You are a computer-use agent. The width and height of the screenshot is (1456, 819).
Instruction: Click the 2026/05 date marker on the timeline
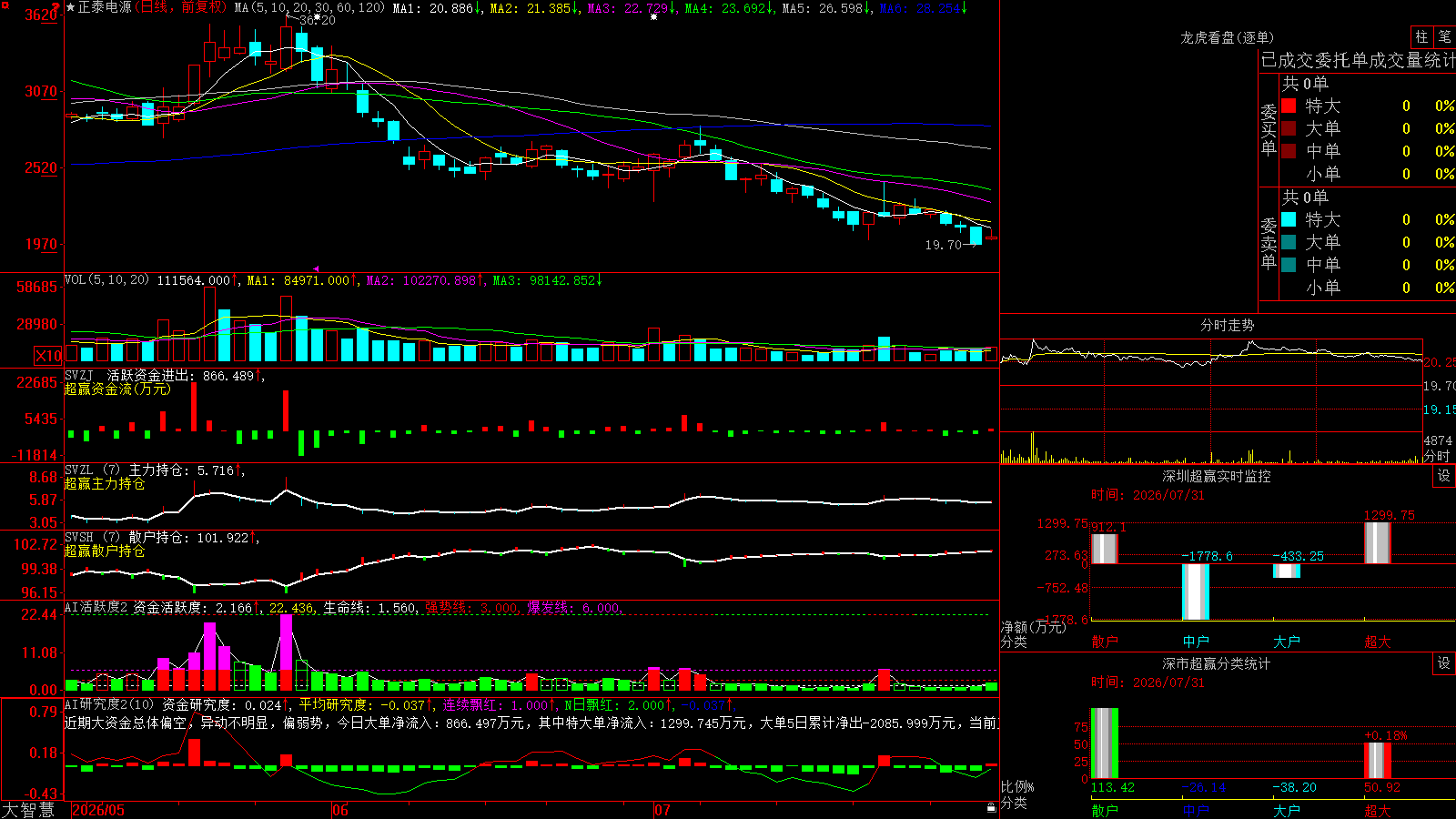(x=98, y=810)
